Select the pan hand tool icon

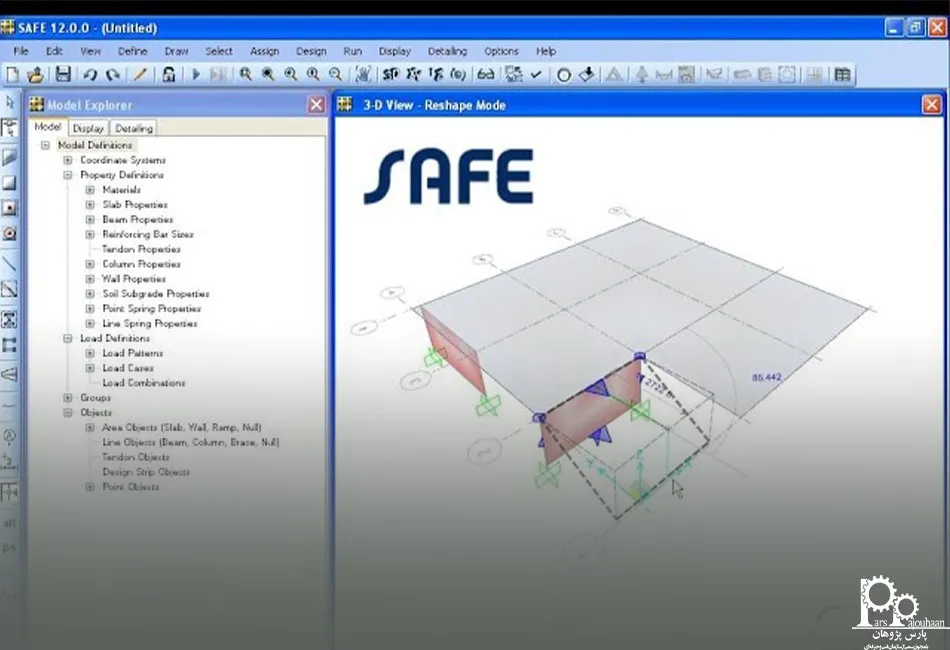(x=363, y=75)
